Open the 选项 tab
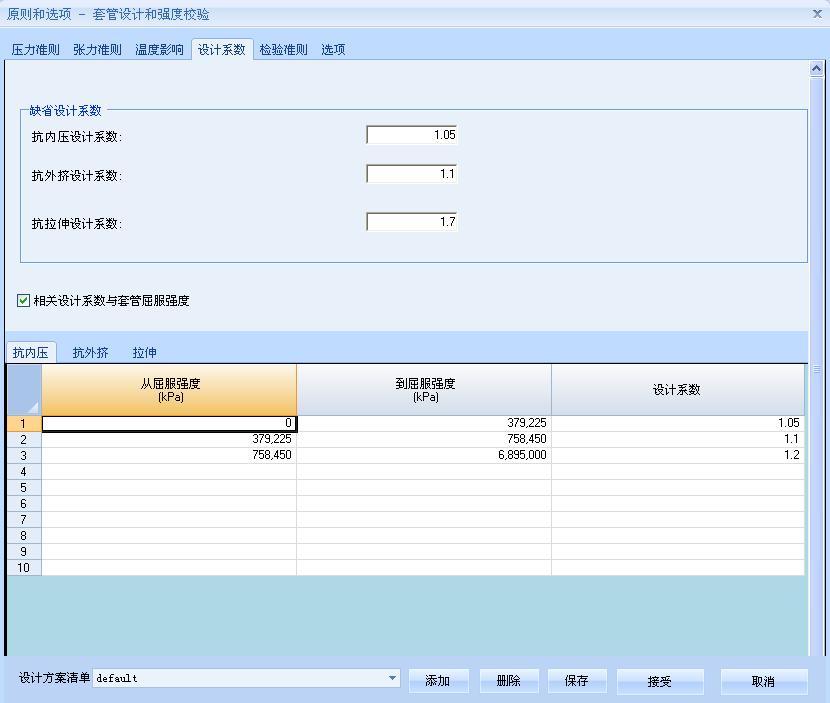This screenshot has height=703, width=830. [x=333, y=50]
